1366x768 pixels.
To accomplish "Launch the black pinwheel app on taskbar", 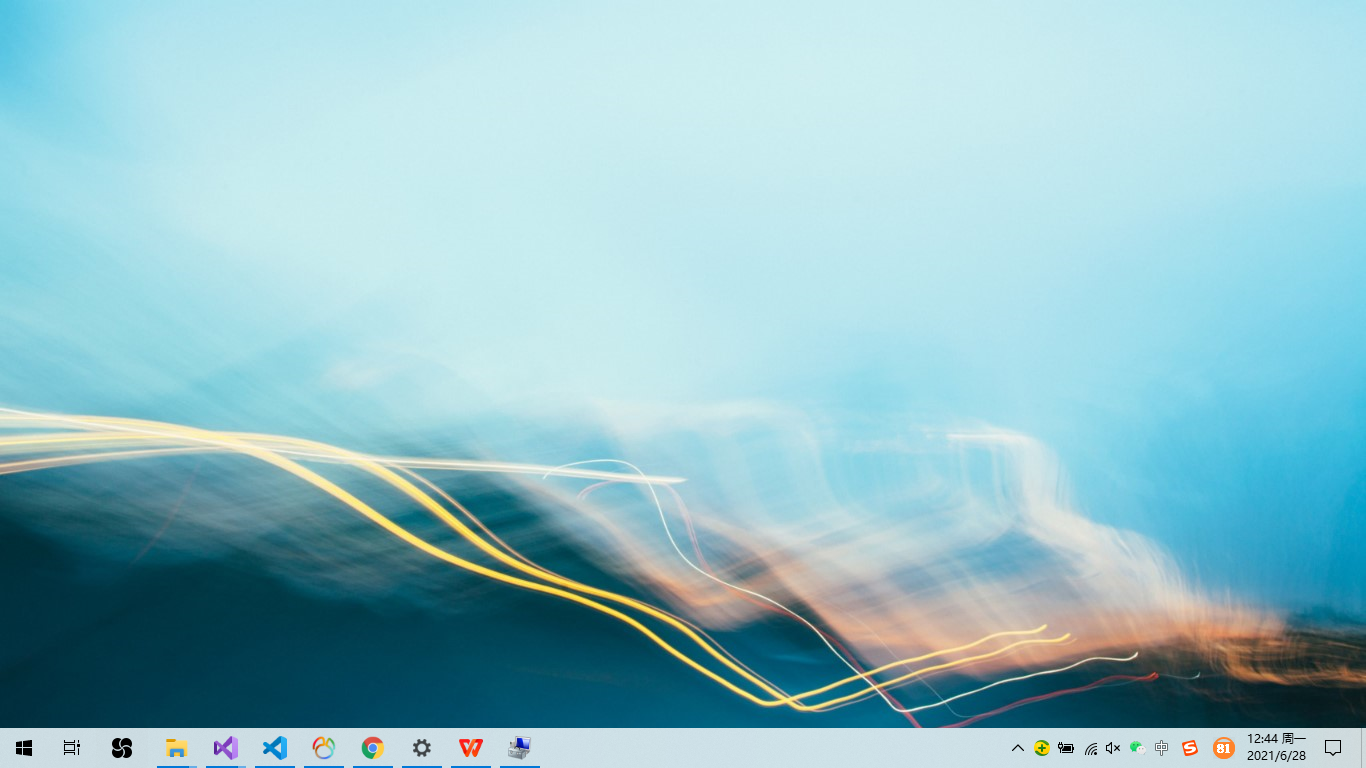I will click(x=122, y=748).
